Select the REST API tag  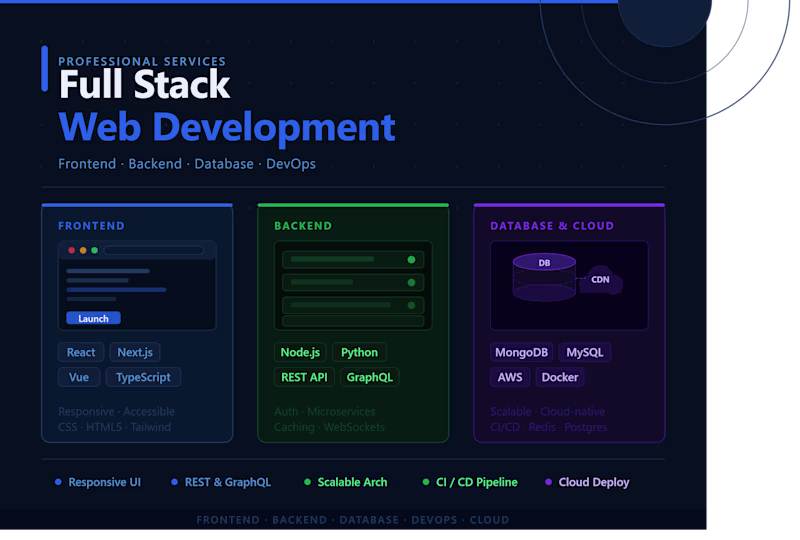tap(304, 377)
